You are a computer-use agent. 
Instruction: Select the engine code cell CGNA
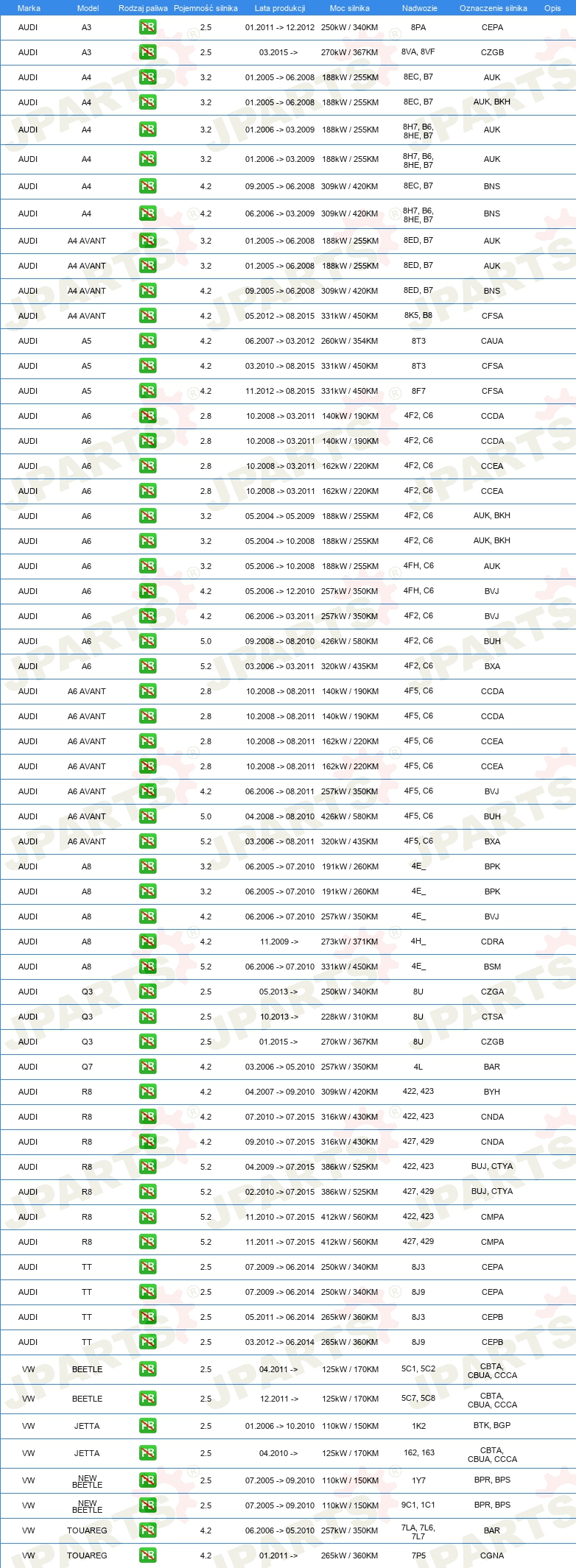492,1555
